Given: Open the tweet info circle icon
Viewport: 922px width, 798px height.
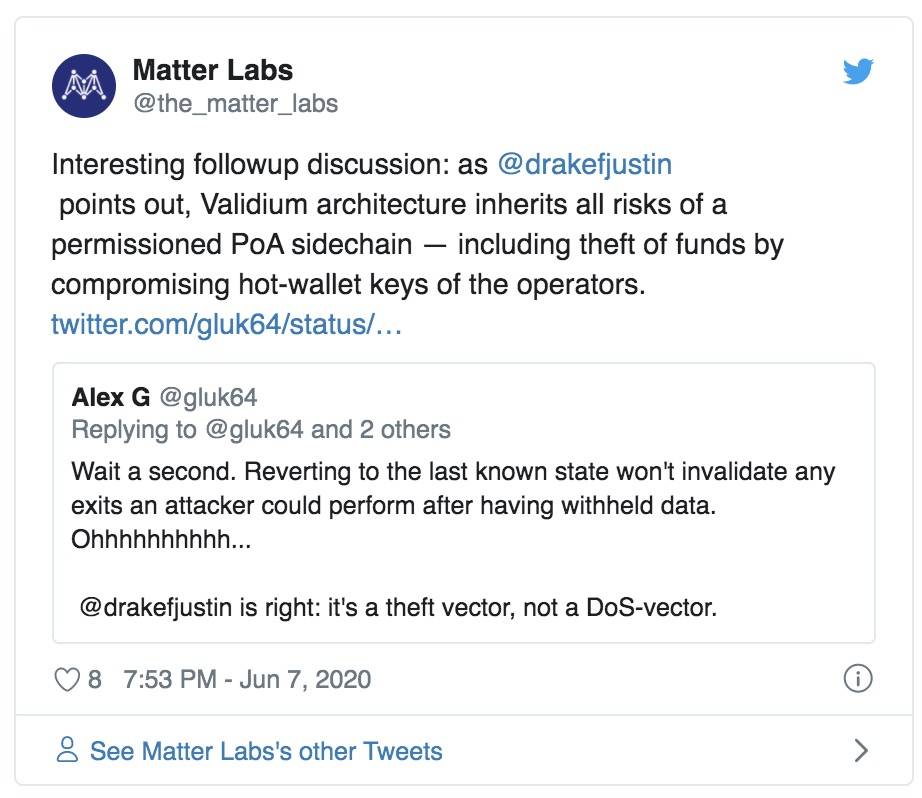Looking at the screenshot, I should (x=858, y=679).
